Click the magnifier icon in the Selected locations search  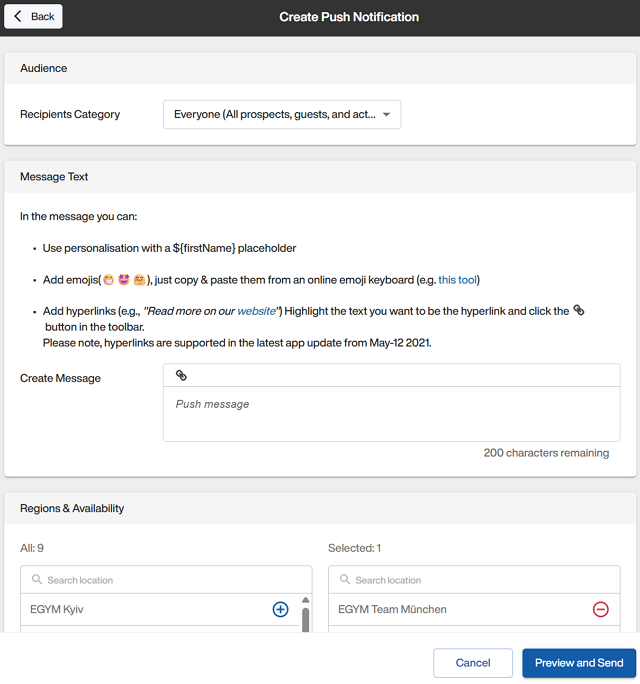[x=345, y=580]
